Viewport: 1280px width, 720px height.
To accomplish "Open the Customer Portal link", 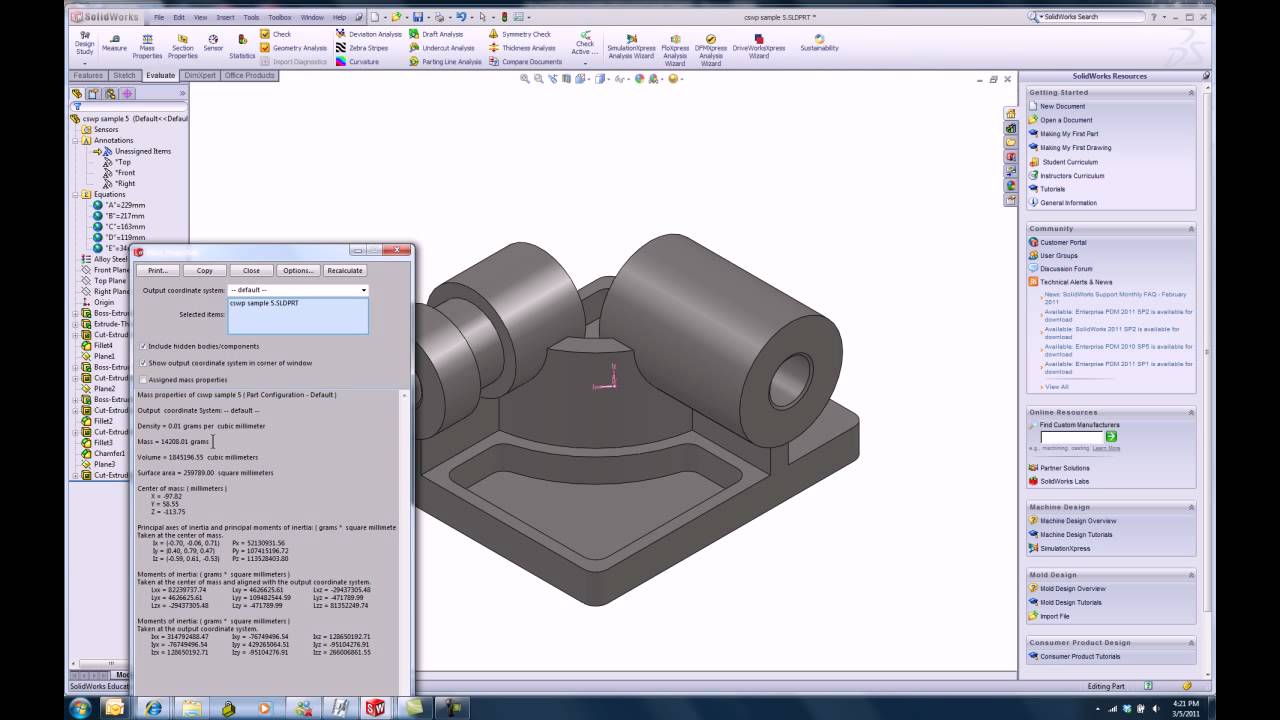I will point(1063,242).
